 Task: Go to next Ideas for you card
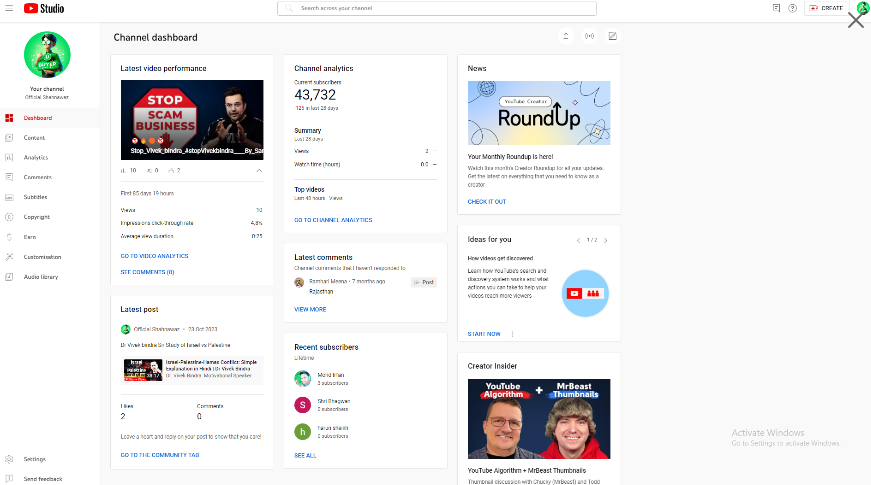[x=605, y=240]
